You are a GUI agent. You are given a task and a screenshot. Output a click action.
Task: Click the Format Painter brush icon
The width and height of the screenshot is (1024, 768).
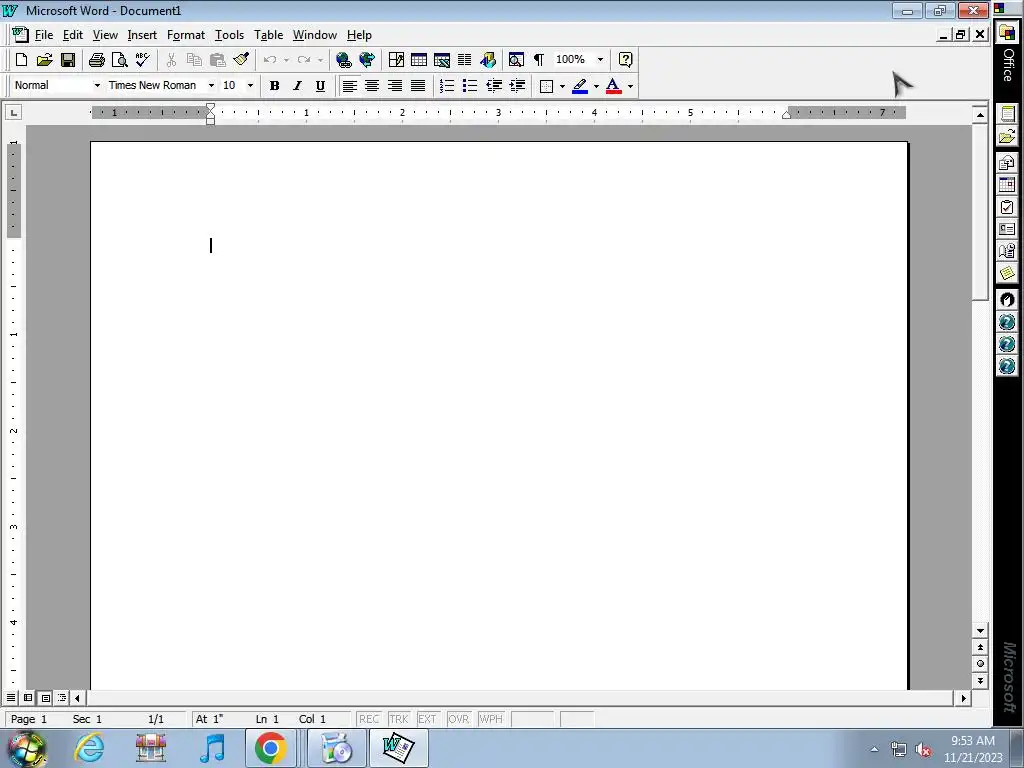(241, 60)
